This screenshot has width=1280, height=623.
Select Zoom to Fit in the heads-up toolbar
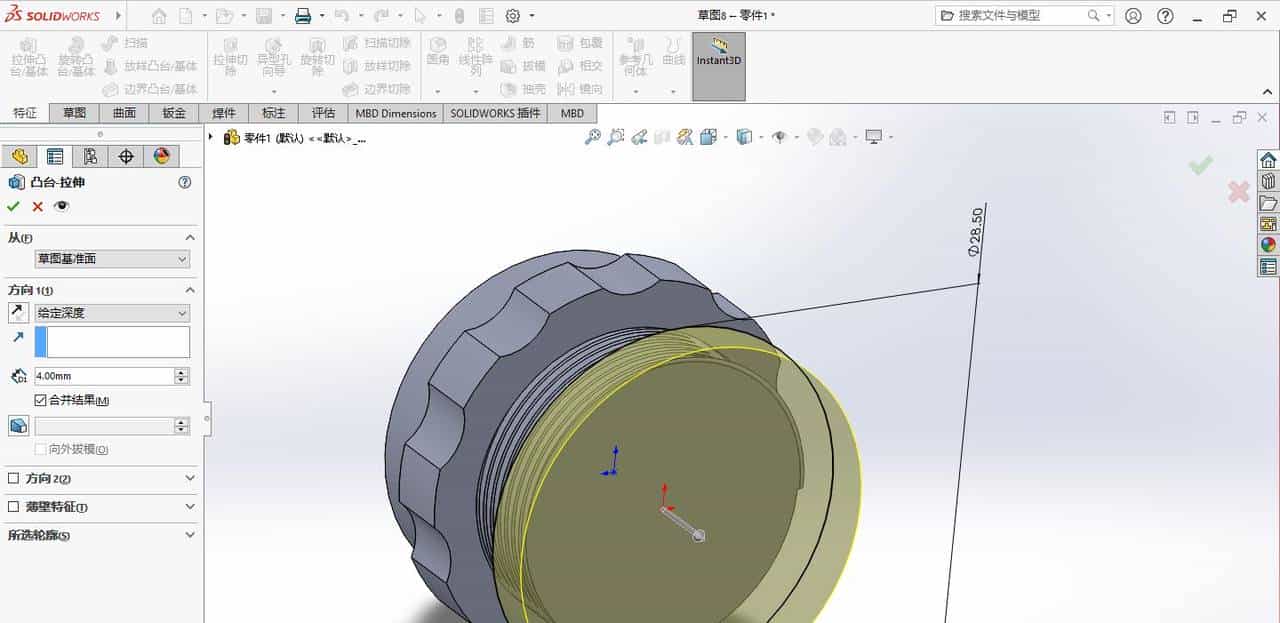594,136
